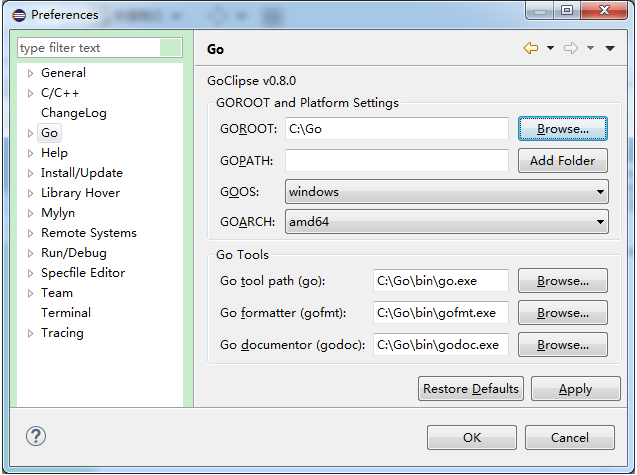This screenshot has width=637, height=475.
Task: Browse for the gofmt formatter path
Action: click(x=563, y=313)
